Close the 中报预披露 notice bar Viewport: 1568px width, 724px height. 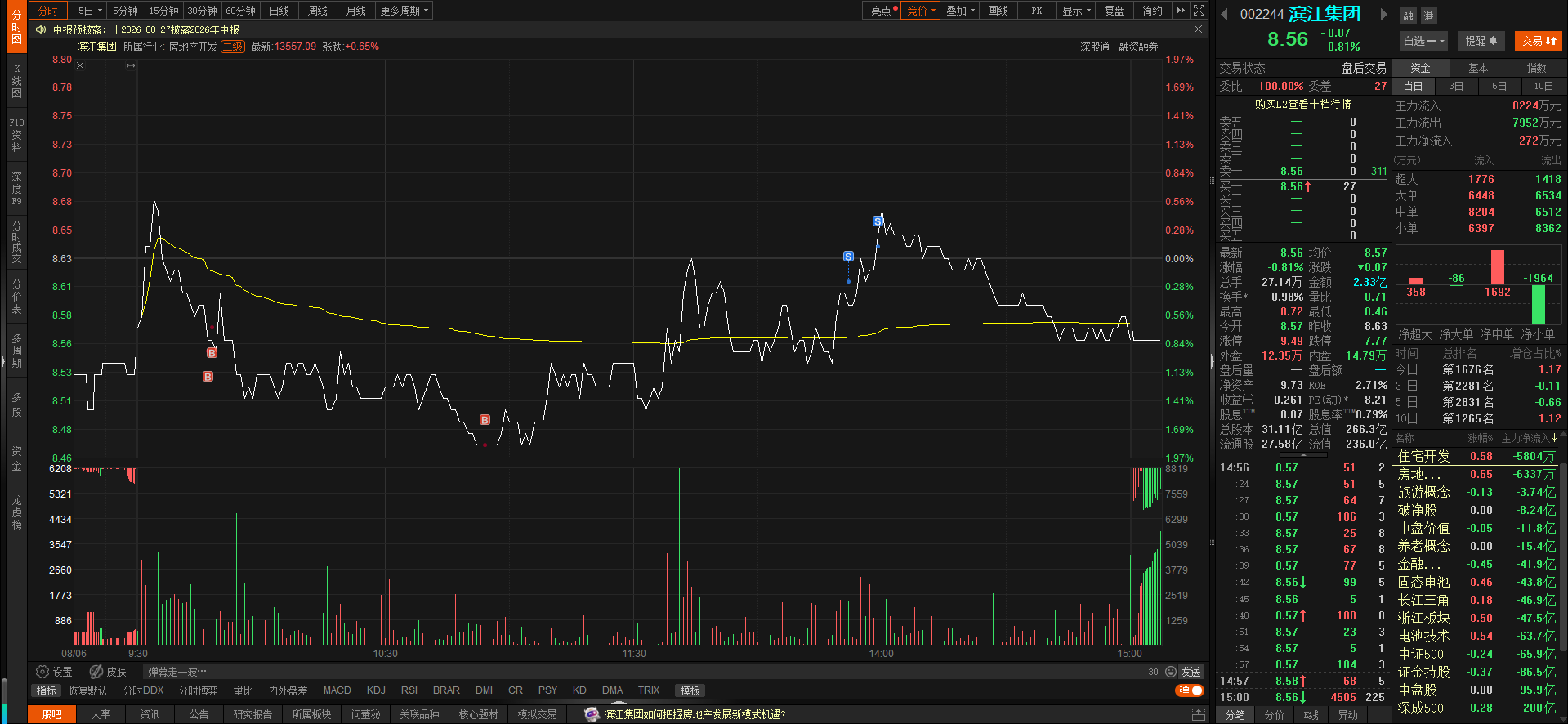(1198, 29)
